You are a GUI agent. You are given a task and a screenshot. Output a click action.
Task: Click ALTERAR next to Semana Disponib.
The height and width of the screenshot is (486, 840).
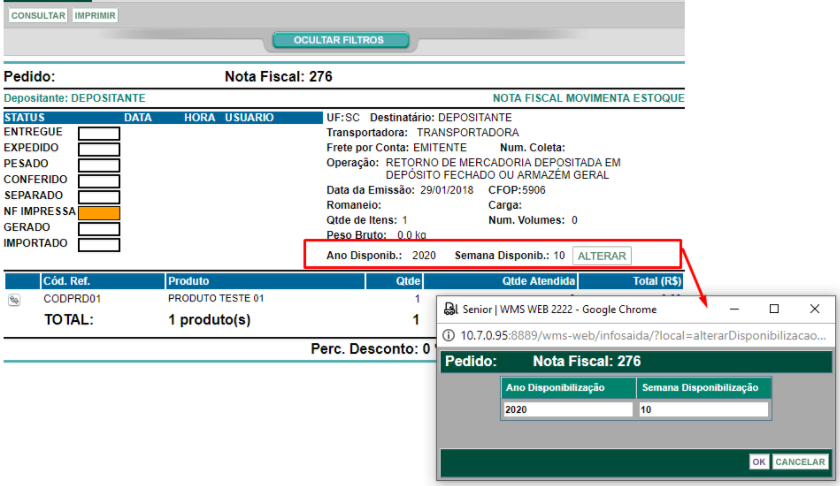[602, 256]
